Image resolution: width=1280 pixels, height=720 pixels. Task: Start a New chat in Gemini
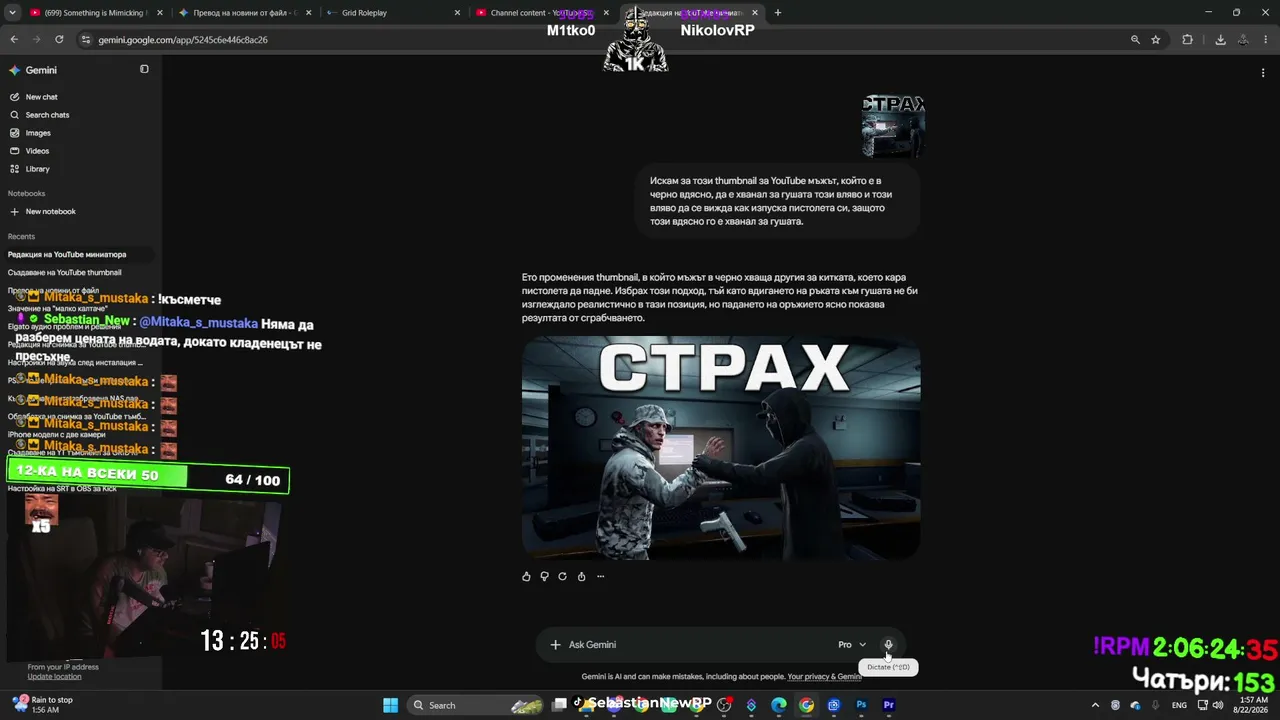[35, 97]
